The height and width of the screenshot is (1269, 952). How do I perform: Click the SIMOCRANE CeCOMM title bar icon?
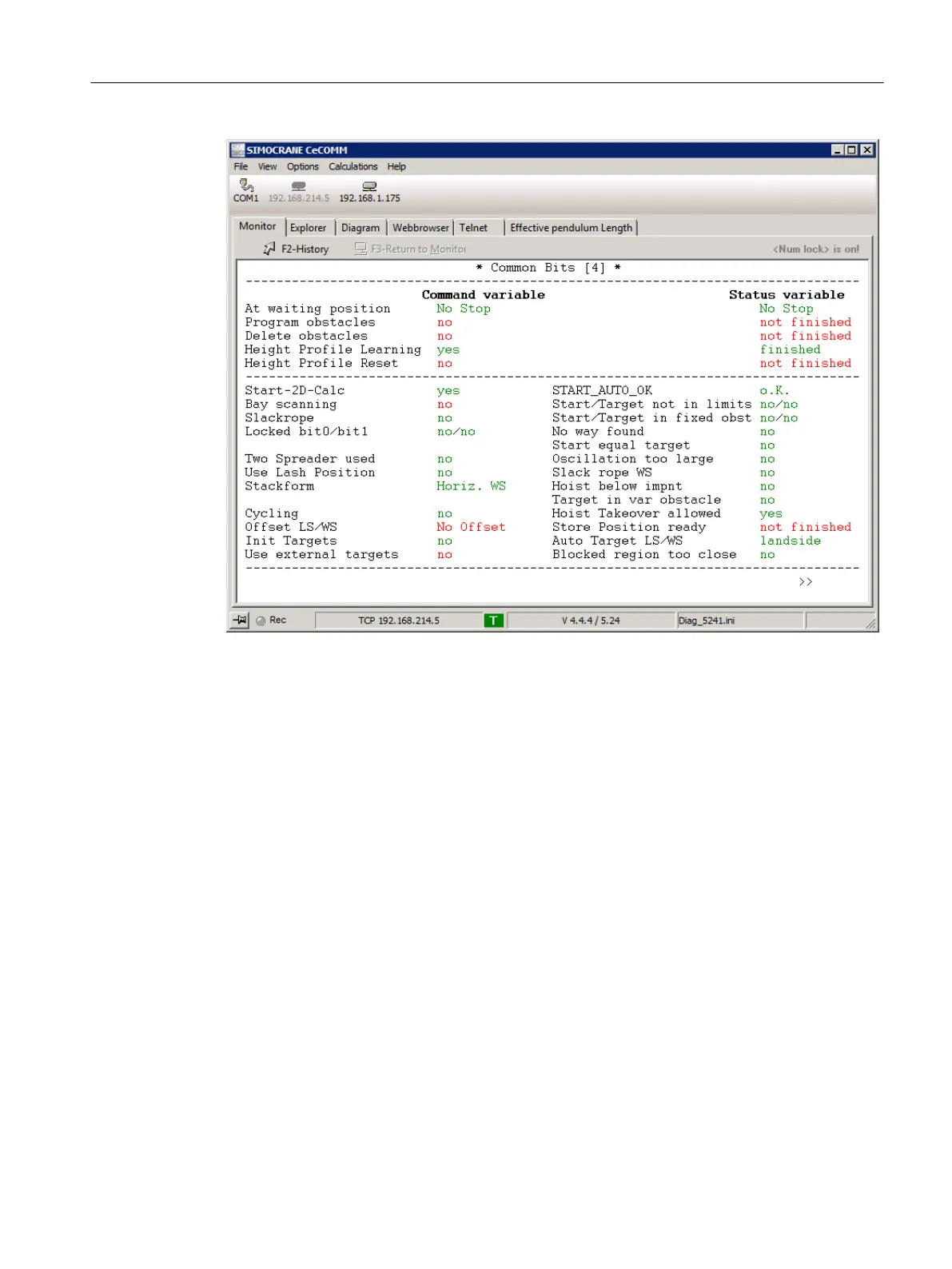pos(237,150)
